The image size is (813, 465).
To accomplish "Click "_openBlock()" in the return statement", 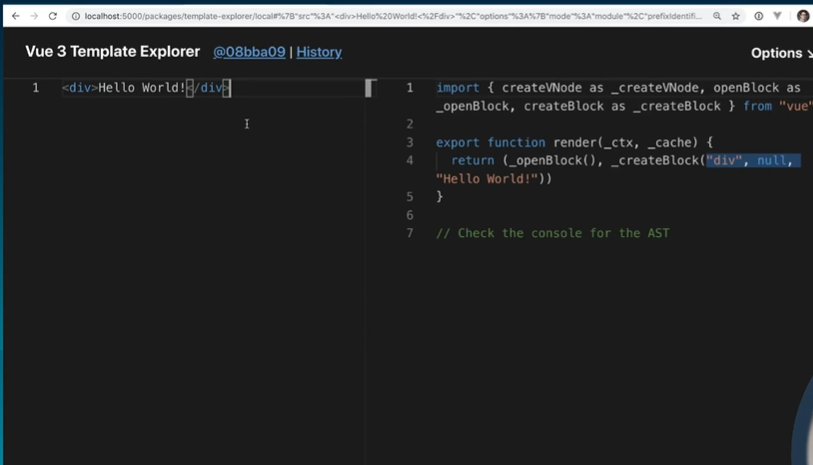I will tap(553, 160).
